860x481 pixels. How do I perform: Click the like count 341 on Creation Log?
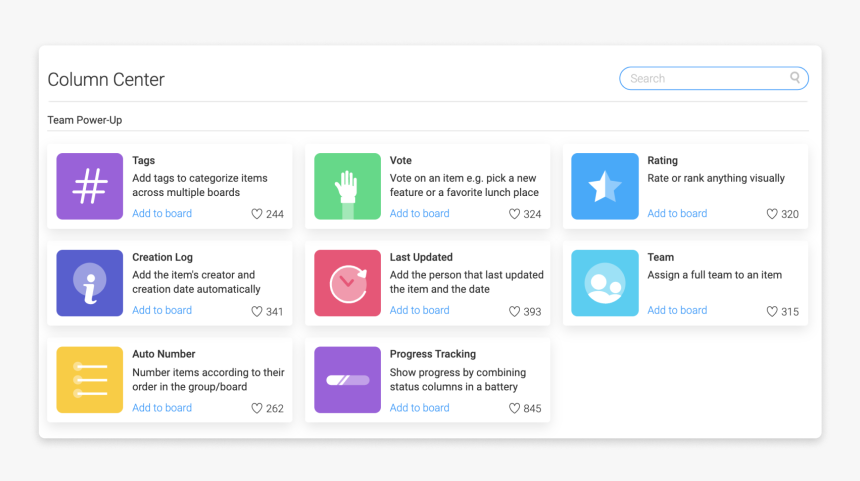coord(275,312)
